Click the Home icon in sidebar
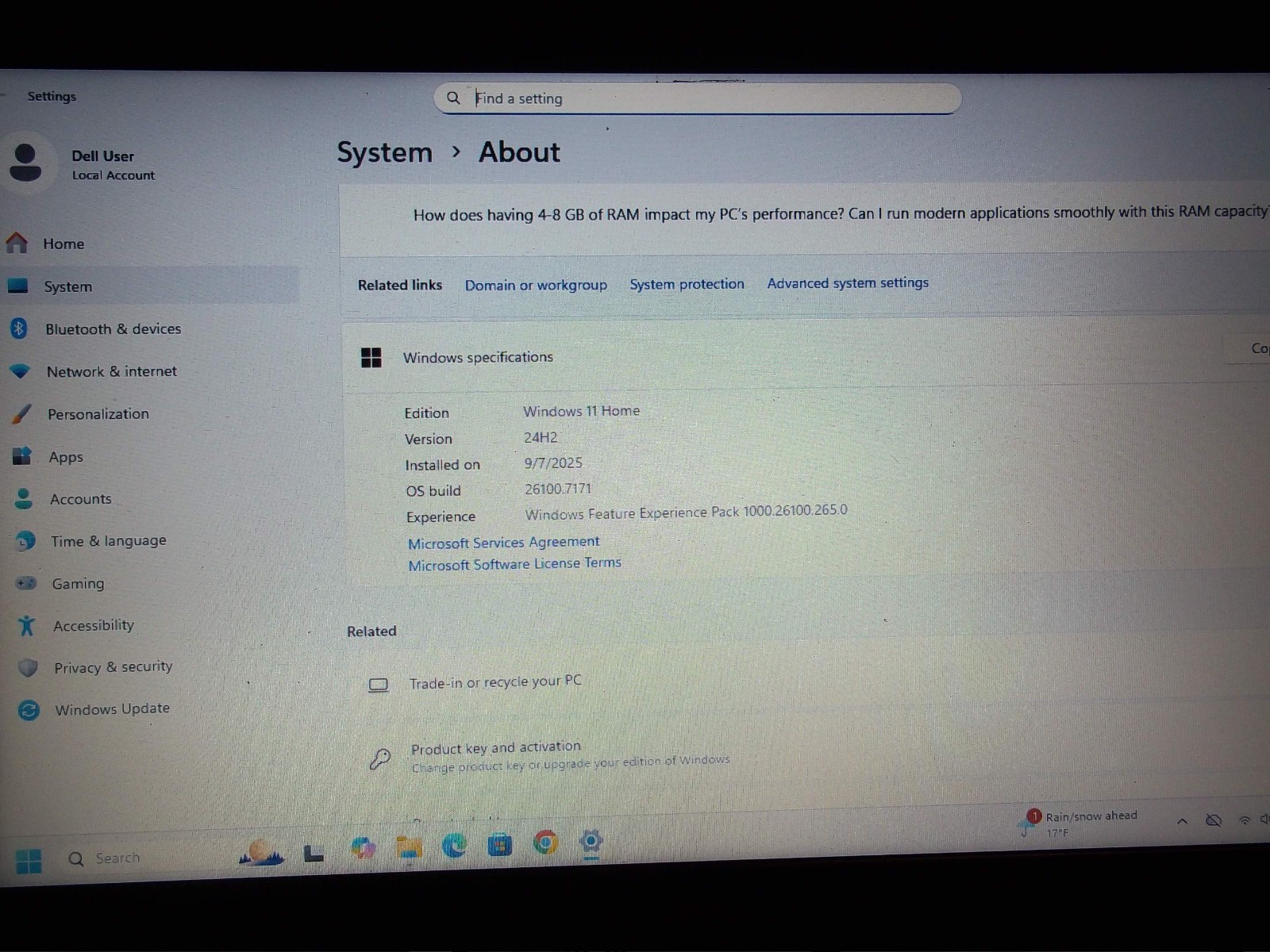The image size is (1270, 952). (17, 243)
